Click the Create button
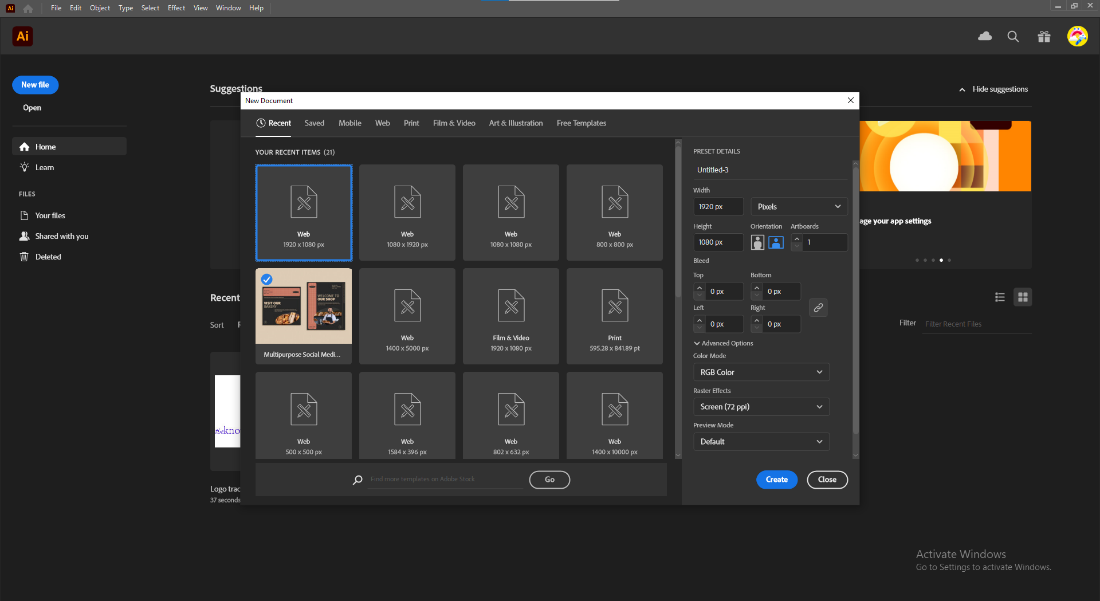 (x=777, y=479)
